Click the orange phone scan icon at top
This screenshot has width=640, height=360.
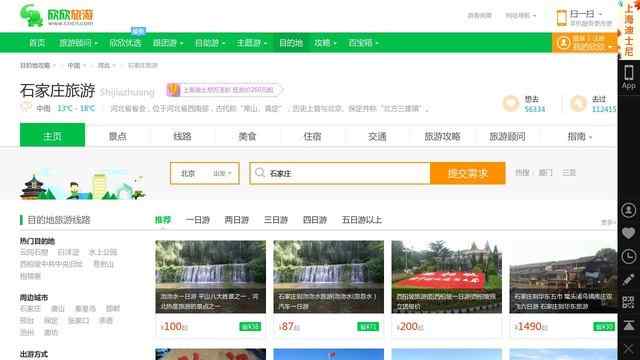click(562, 18)
